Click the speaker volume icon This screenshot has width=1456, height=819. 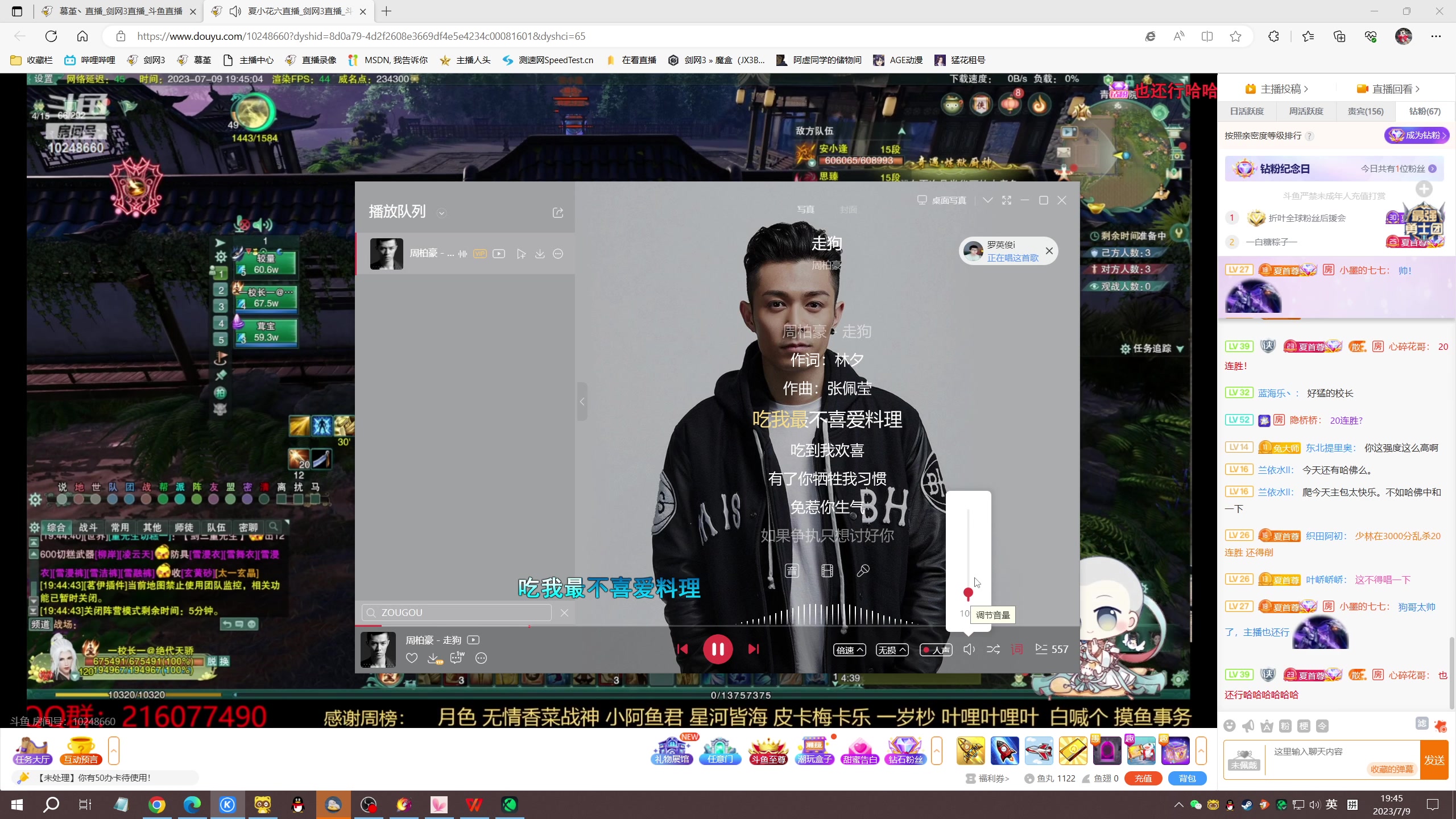click(969, 649)
